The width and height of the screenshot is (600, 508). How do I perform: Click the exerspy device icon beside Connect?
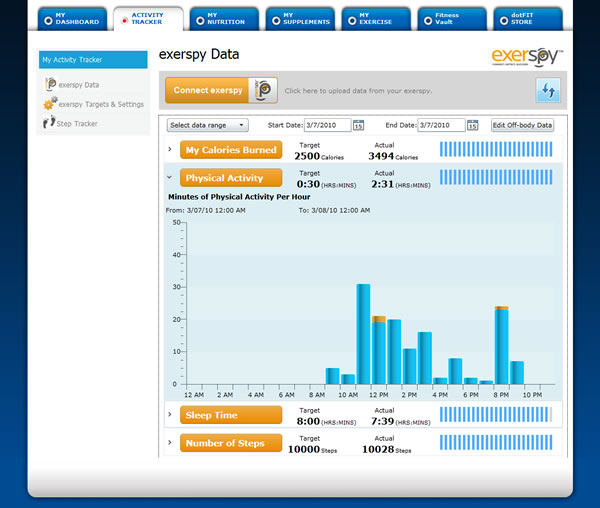click(264, 90)
